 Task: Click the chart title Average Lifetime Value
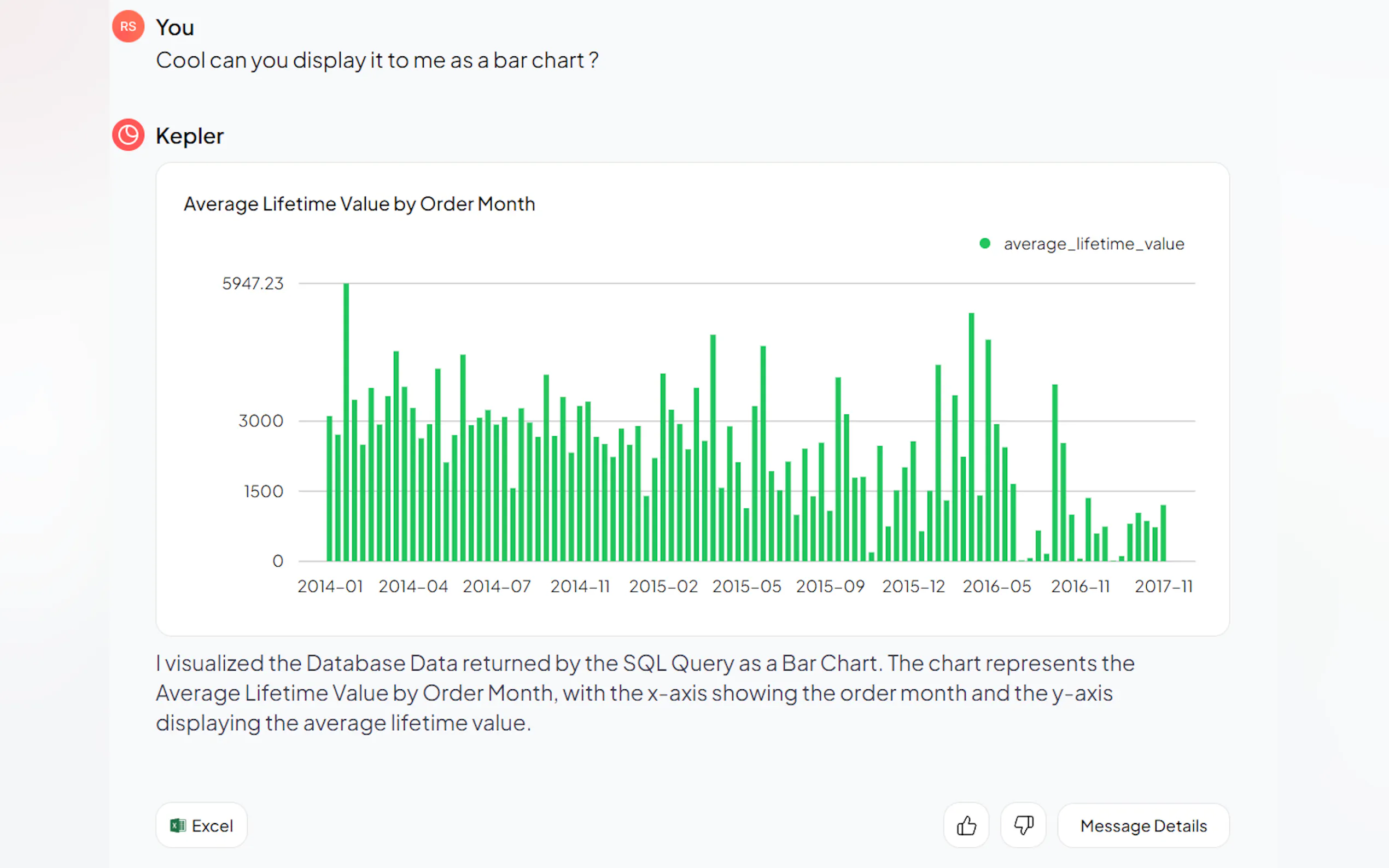point(359,204)
